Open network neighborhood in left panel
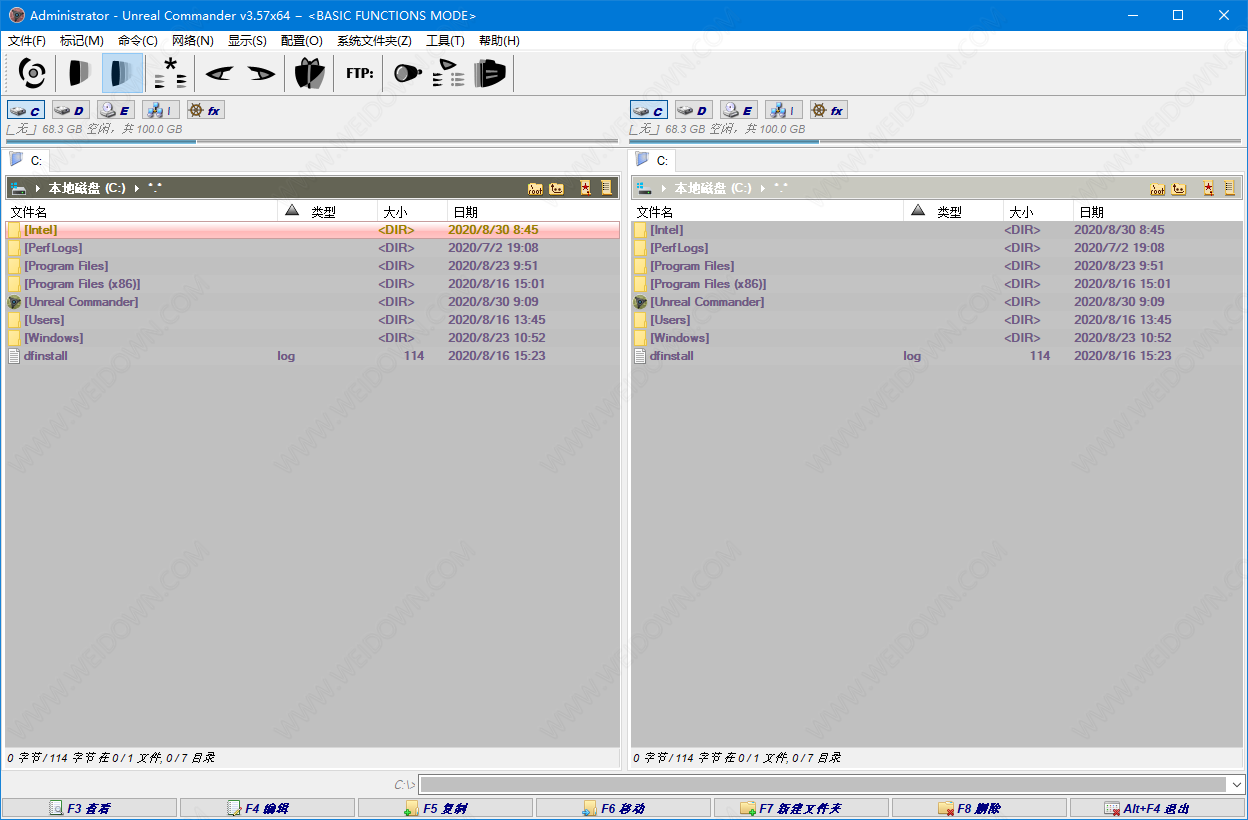1248x820 pixels. pos(161,110)
